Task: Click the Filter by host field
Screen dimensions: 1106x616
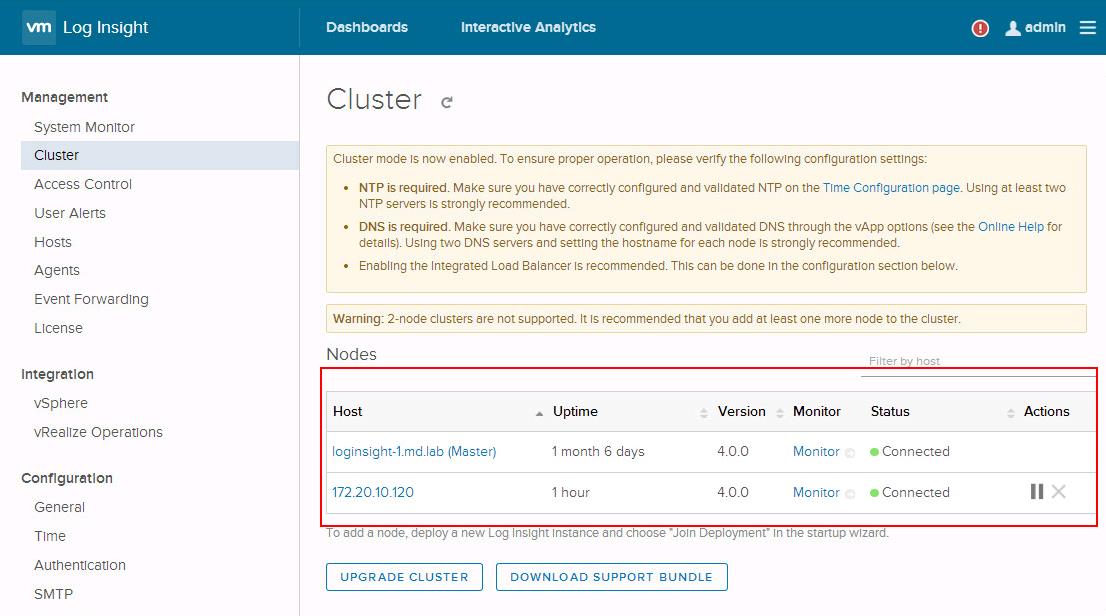Action: tap(975, 362)
